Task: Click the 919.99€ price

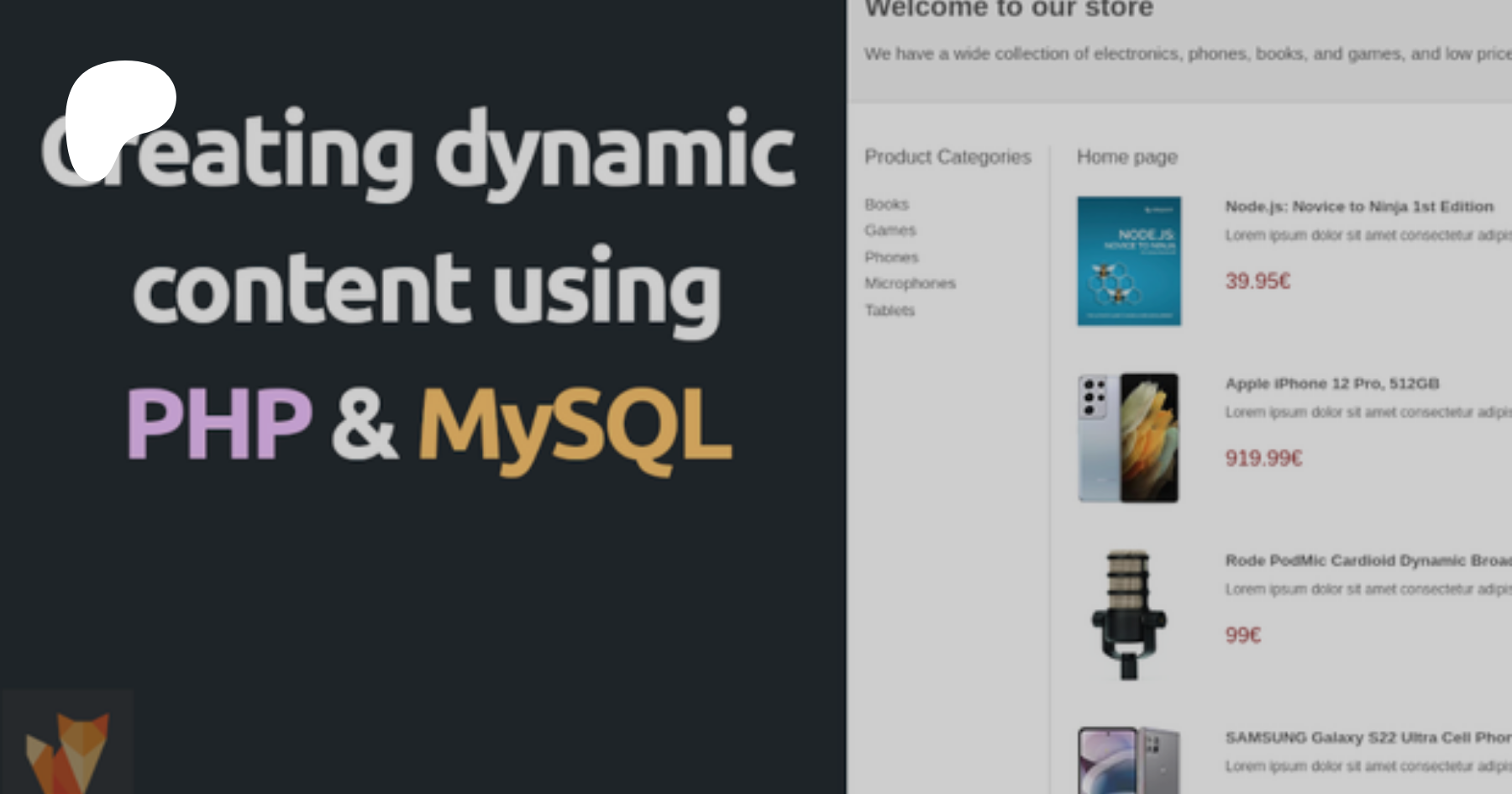Action: (1263, 459)
